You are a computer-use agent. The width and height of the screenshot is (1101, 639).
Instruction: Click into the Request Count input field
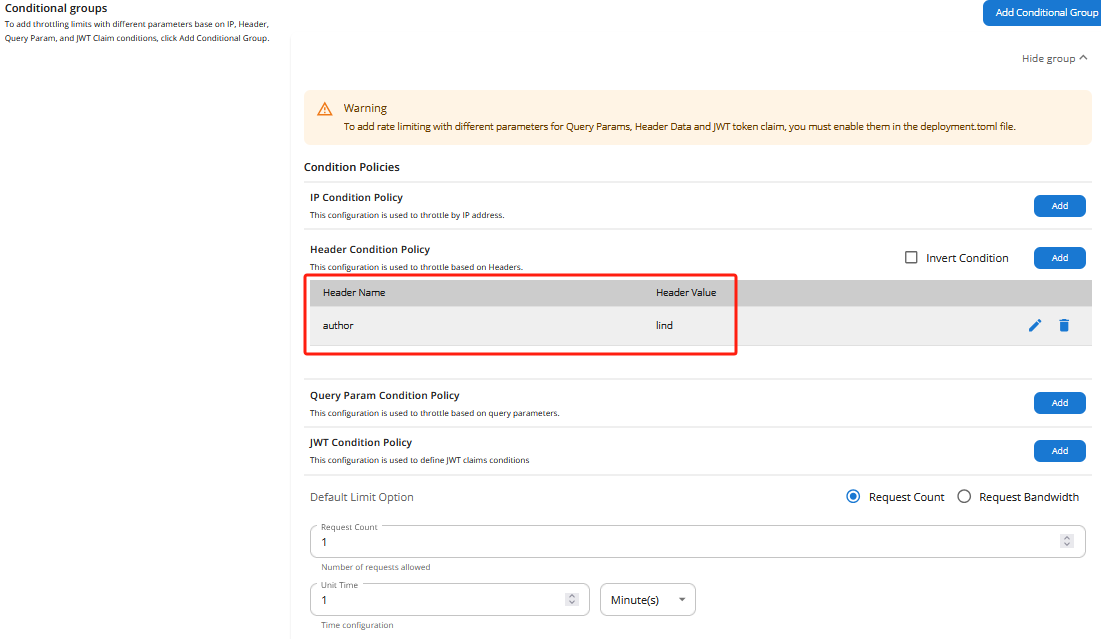(x=680, y=541)
